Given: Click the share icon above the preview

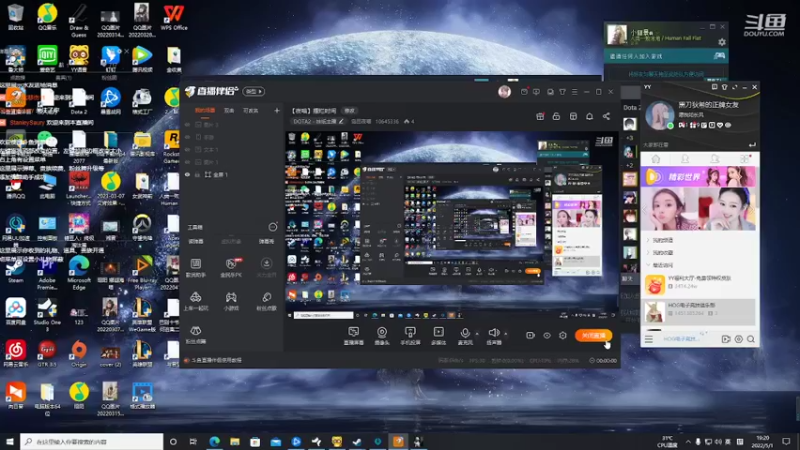Looking at the screenshot, I should pos(606,116).
